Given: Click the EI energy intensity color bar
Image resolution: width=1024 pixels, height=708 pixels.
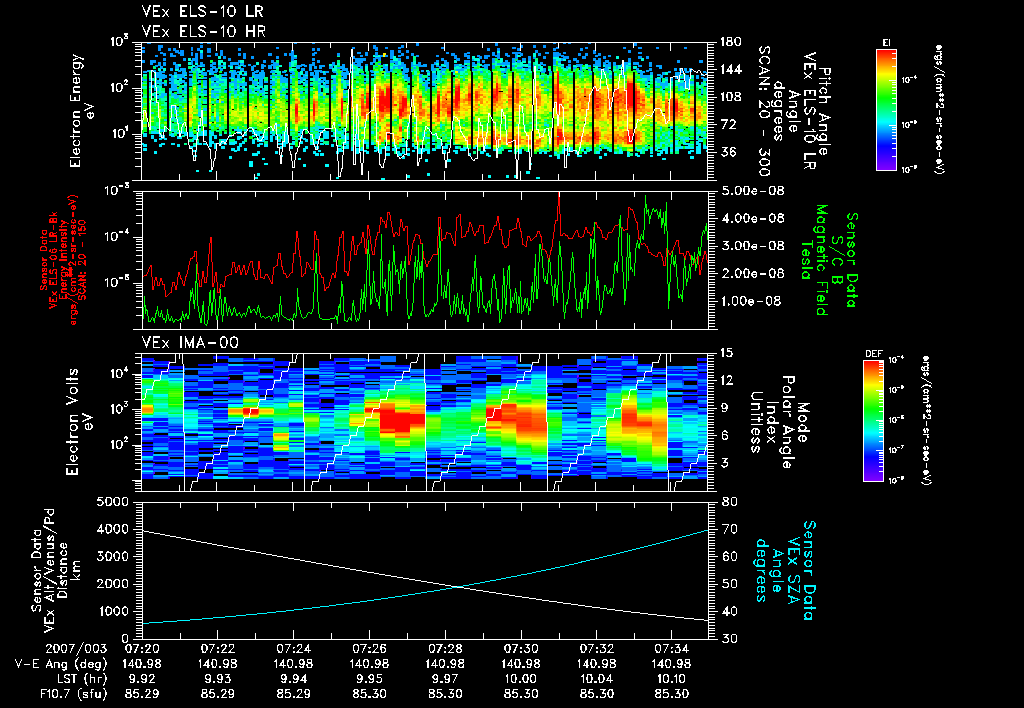Looking at the screenshot, I should coord(886,109).
